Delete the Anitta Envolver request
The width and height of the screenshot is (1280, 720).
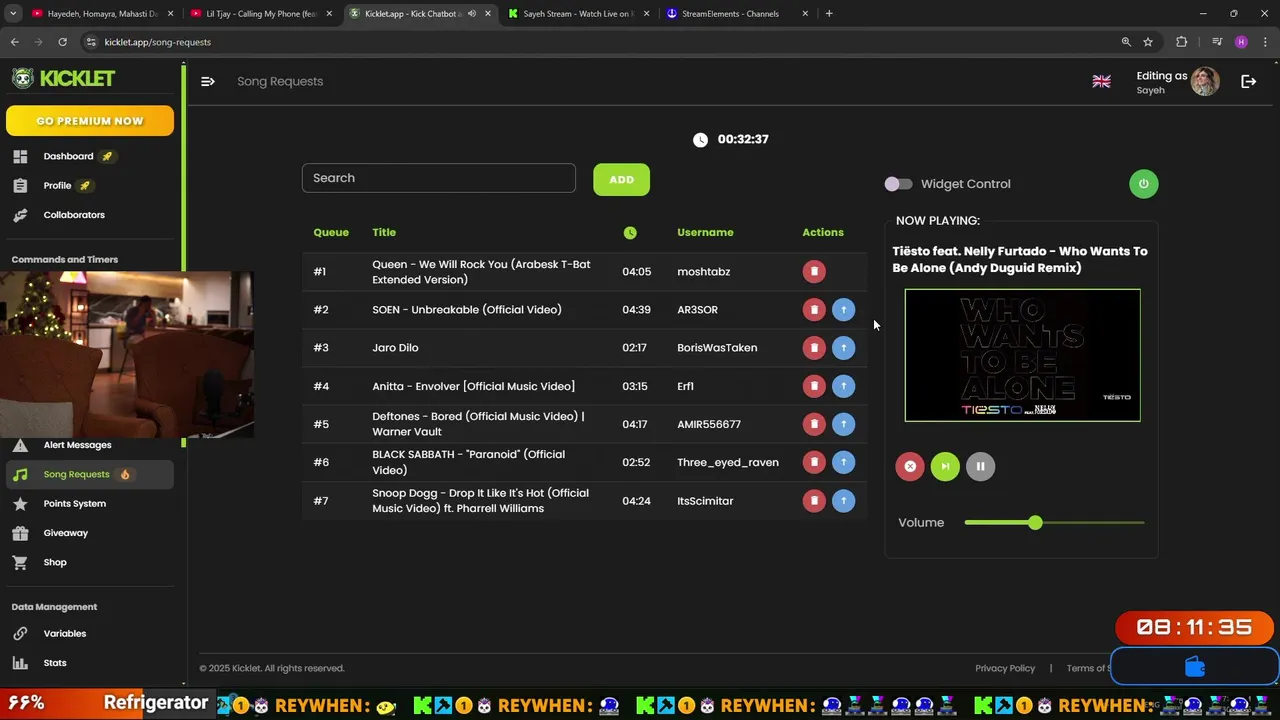coord(814,386)
